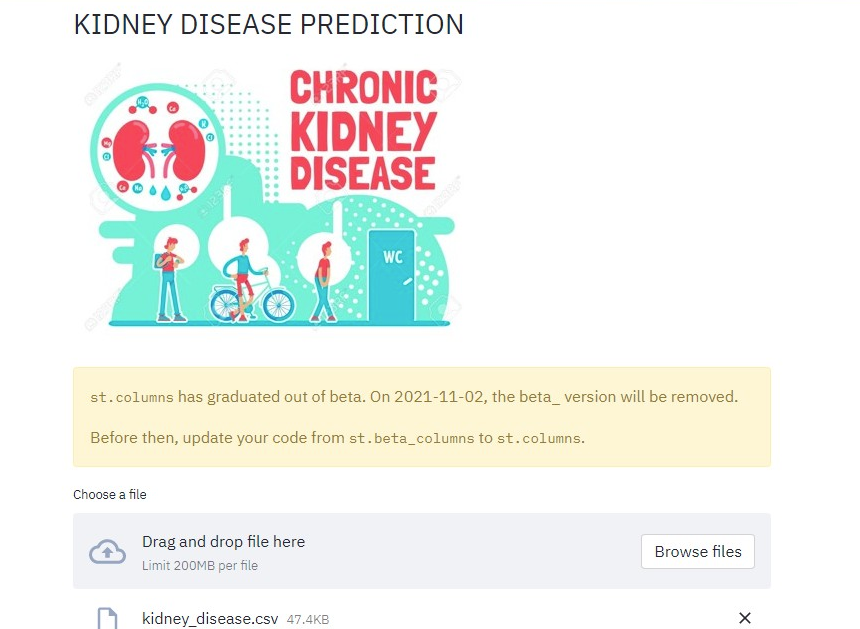Click the kidney_disease.csv file name
The image size is (860, 629).
210,619
